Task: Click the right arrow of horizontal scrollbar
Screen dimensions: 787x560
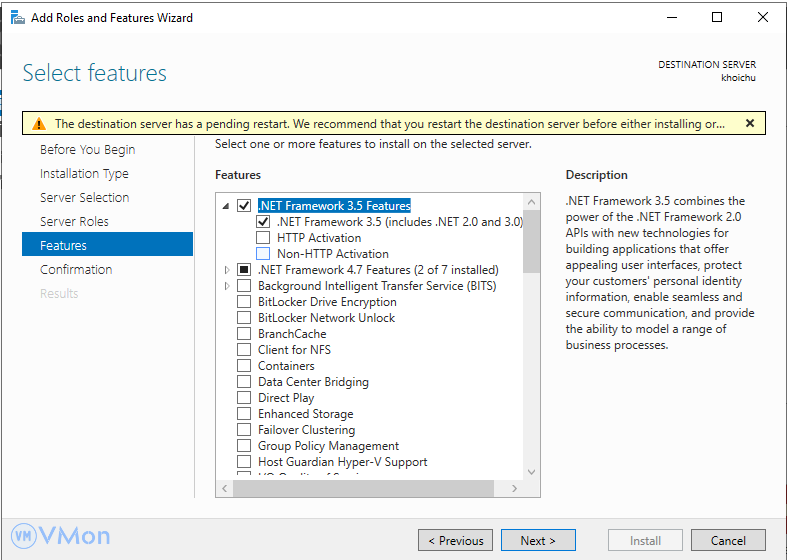Action: coord(514,488)
